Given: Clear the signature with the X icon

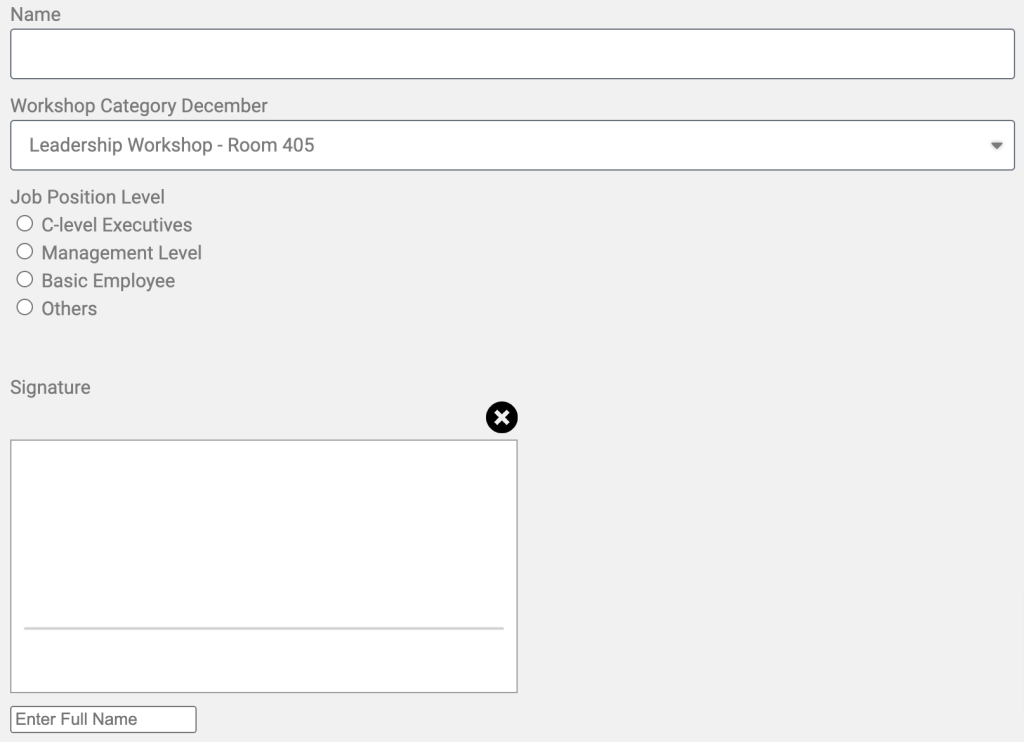Looking at the screenshot, I should [502, 417].
